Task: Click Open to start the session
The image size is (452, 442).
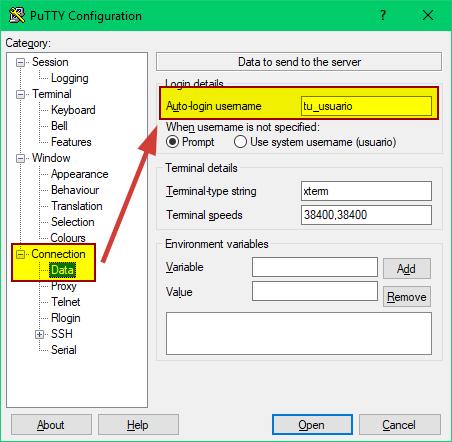Action: (x=312, y=425)
